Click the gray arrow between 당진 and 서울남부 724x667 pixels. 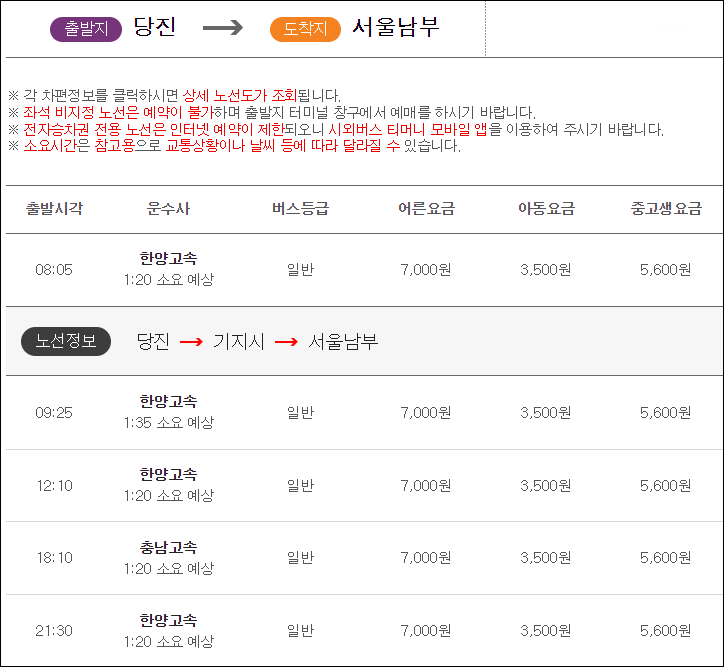(223, 28)
